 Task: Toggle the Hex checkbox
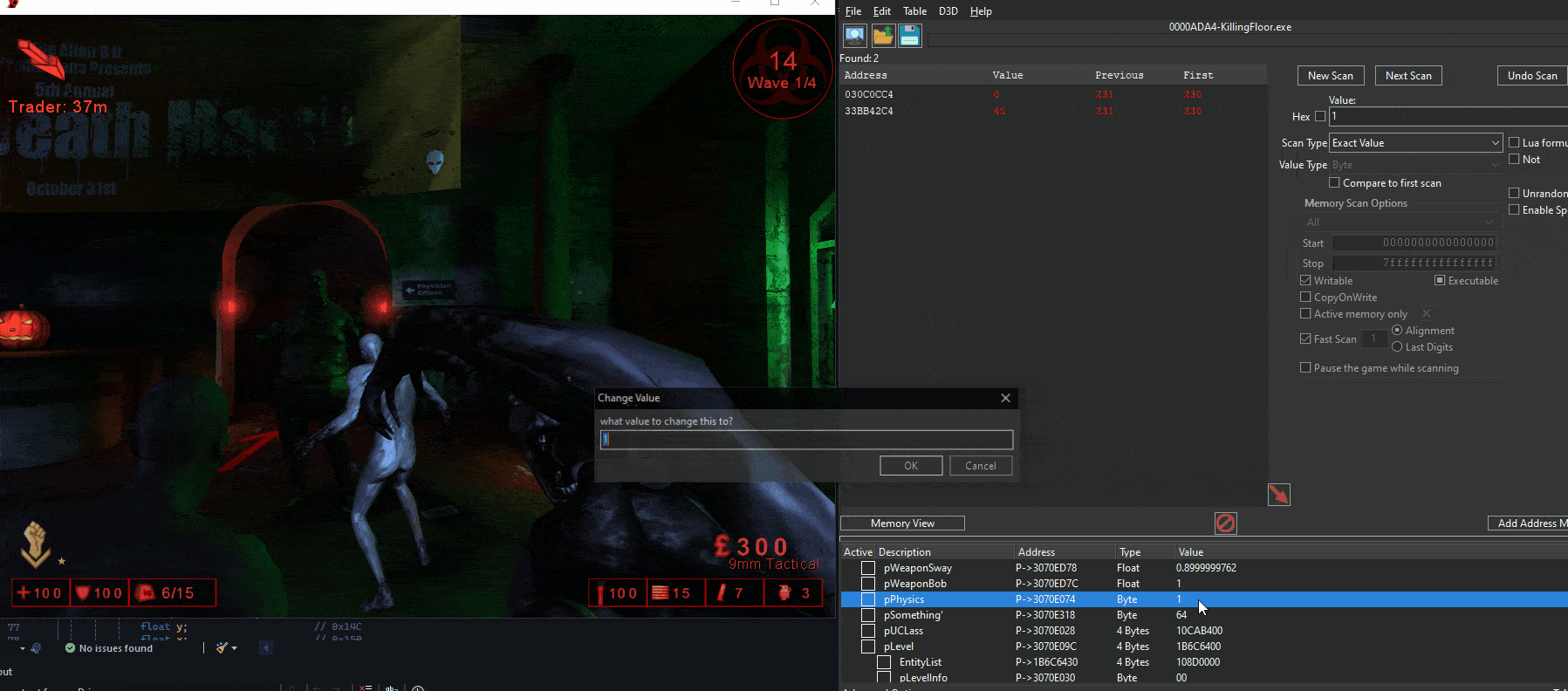coord(1320,116)
